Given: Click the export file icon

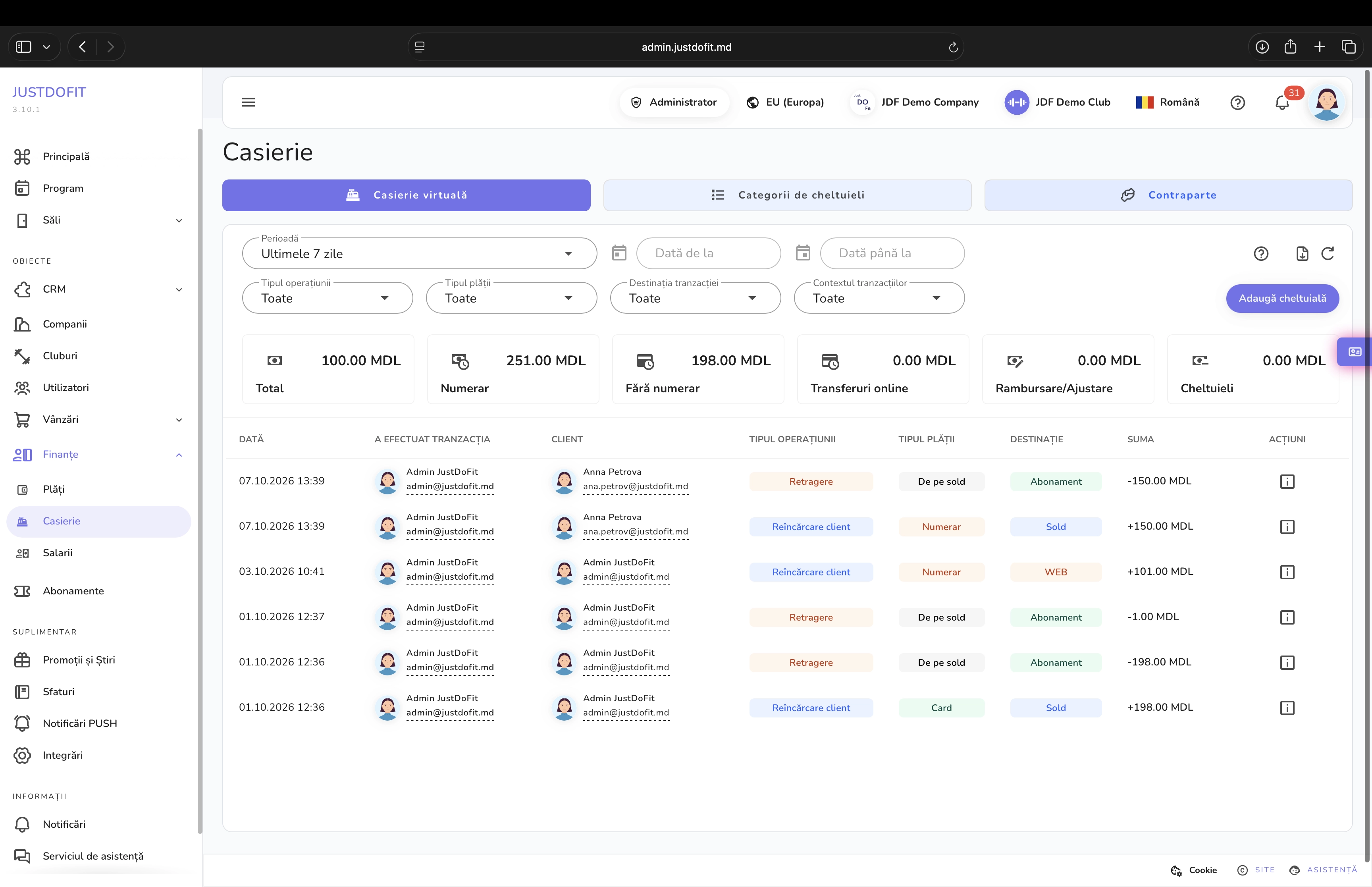Looking at the screenshot, I should tap(1302, 253).
